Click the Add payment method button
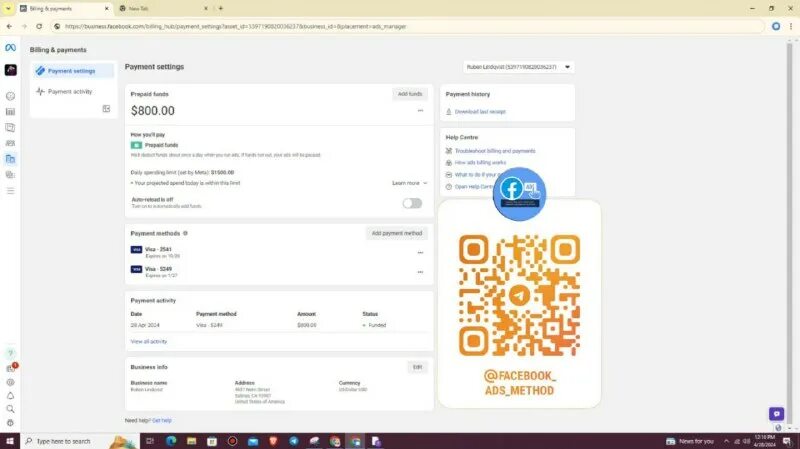 point(397,233)
